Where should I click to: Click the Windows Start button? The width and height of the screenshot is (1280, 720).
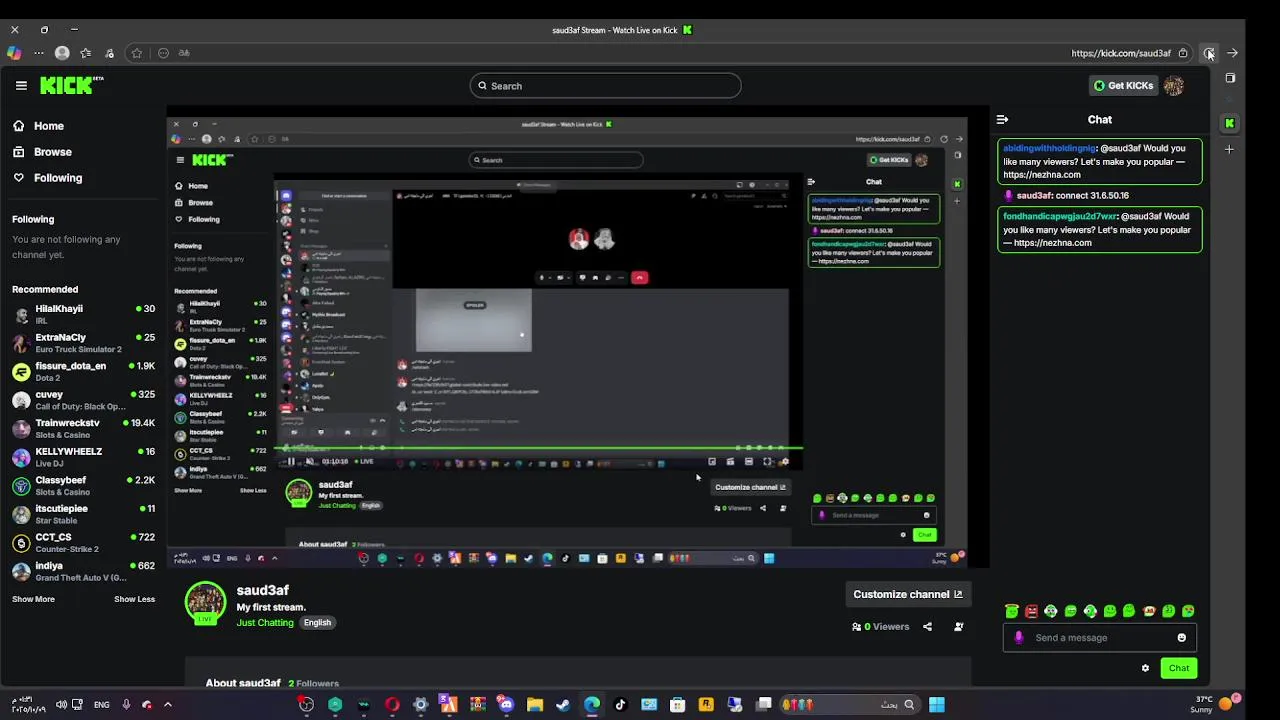click(x=937, y=704)
